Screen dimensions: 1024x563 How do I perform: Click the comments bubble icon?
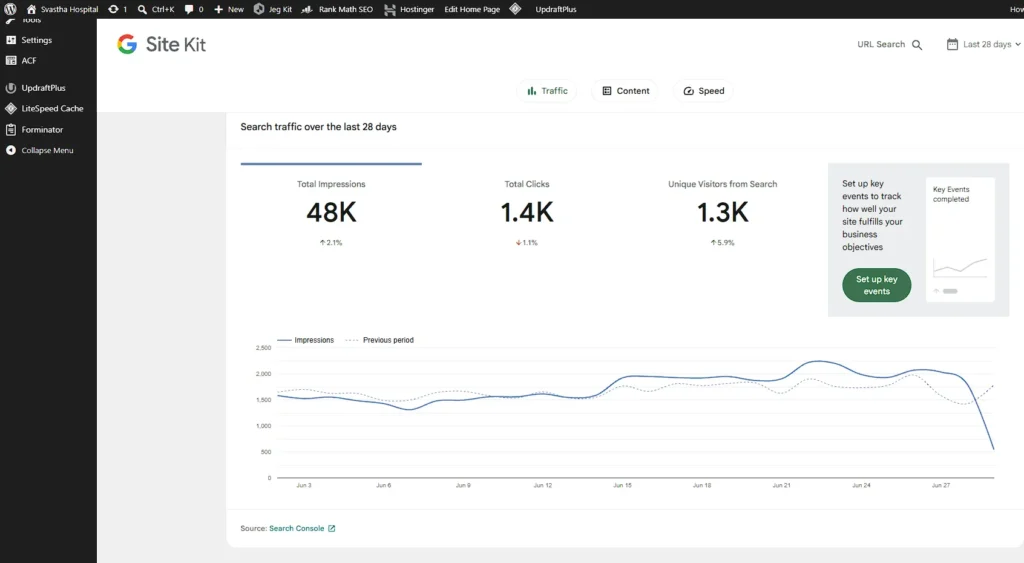[189, 9]
